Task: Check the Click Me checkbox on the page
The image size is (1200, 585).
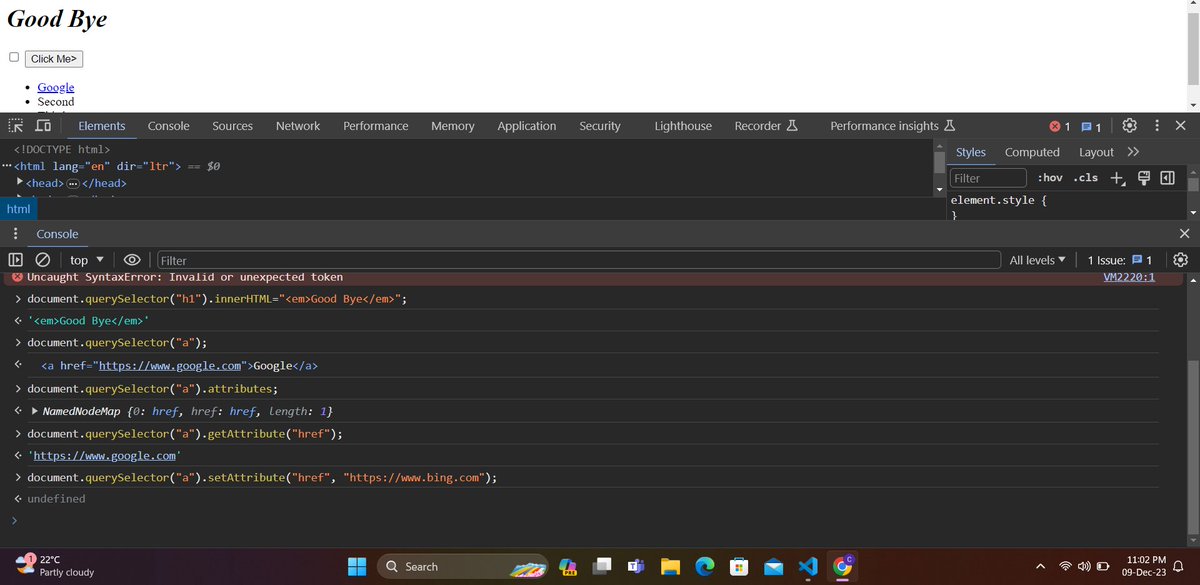Action: click(13, 57)
